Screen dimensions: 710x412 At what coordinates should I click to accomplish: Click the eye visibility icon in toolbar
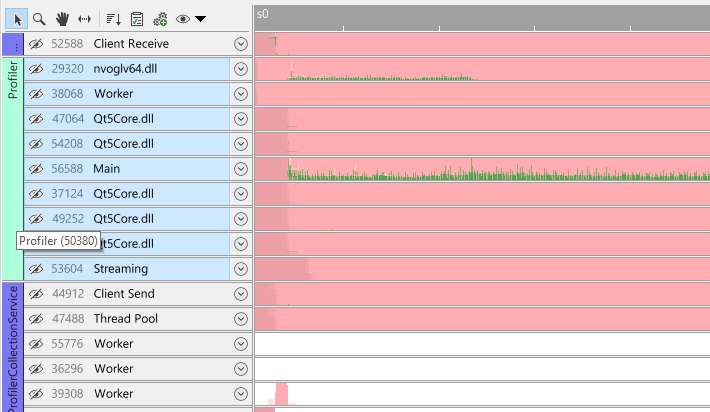(183, 18)
